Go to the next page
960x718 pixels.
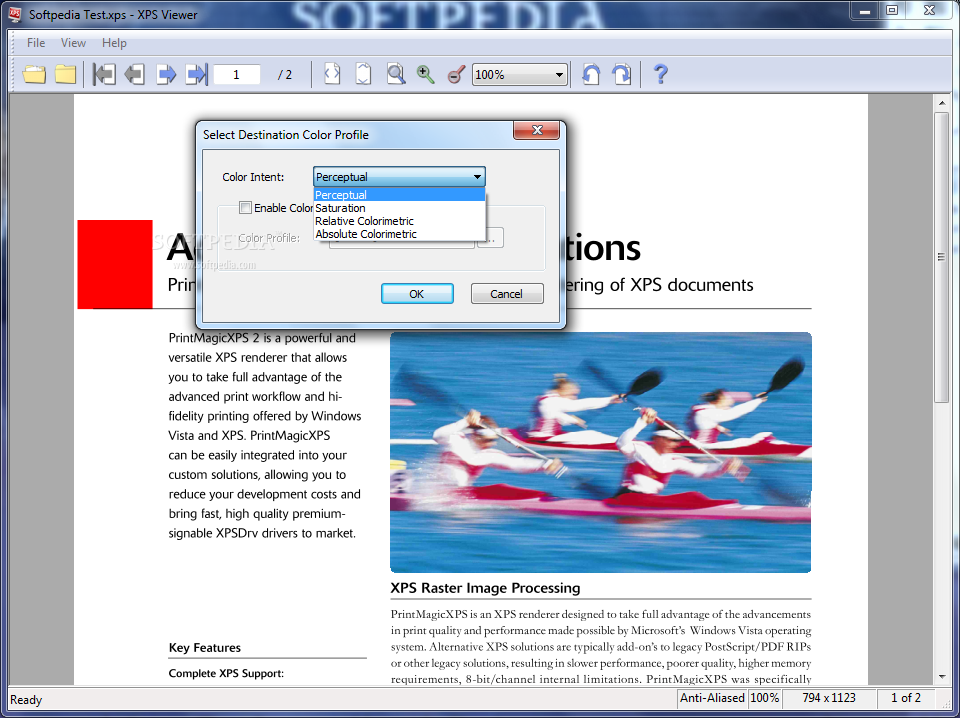tap(166, 75)
